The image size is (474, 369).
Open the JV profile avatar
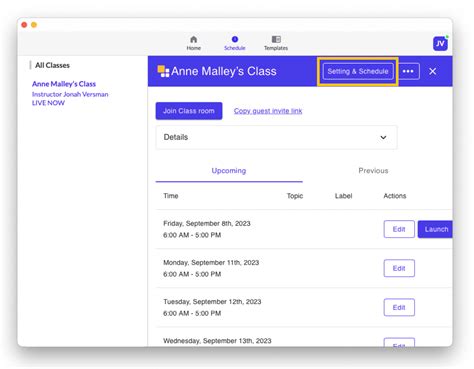(440, 44)
